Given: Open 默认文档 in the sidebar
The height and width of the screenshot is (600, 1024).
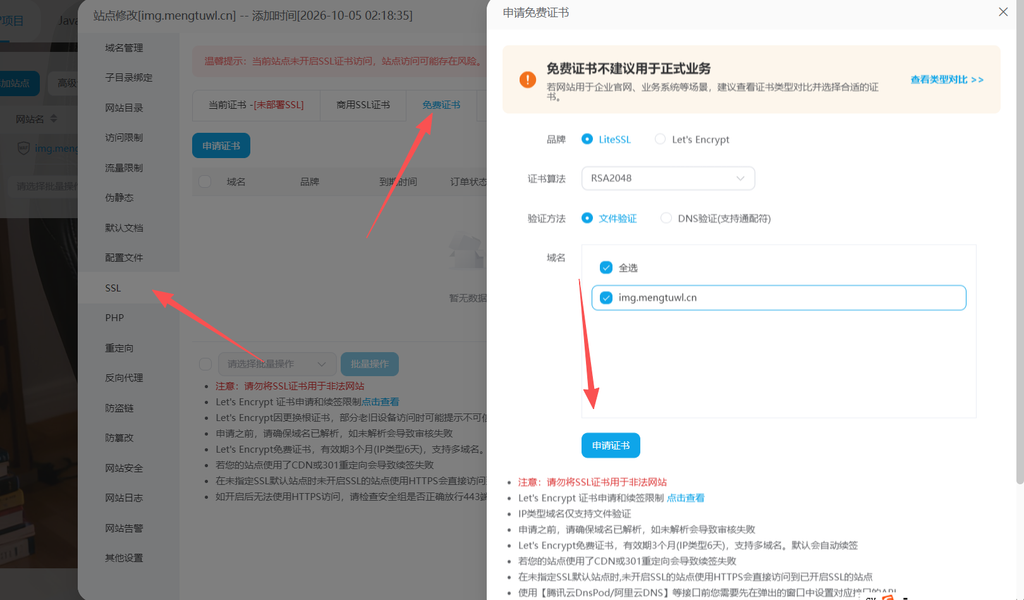Looking at the screenshot, I should (124, 228).
